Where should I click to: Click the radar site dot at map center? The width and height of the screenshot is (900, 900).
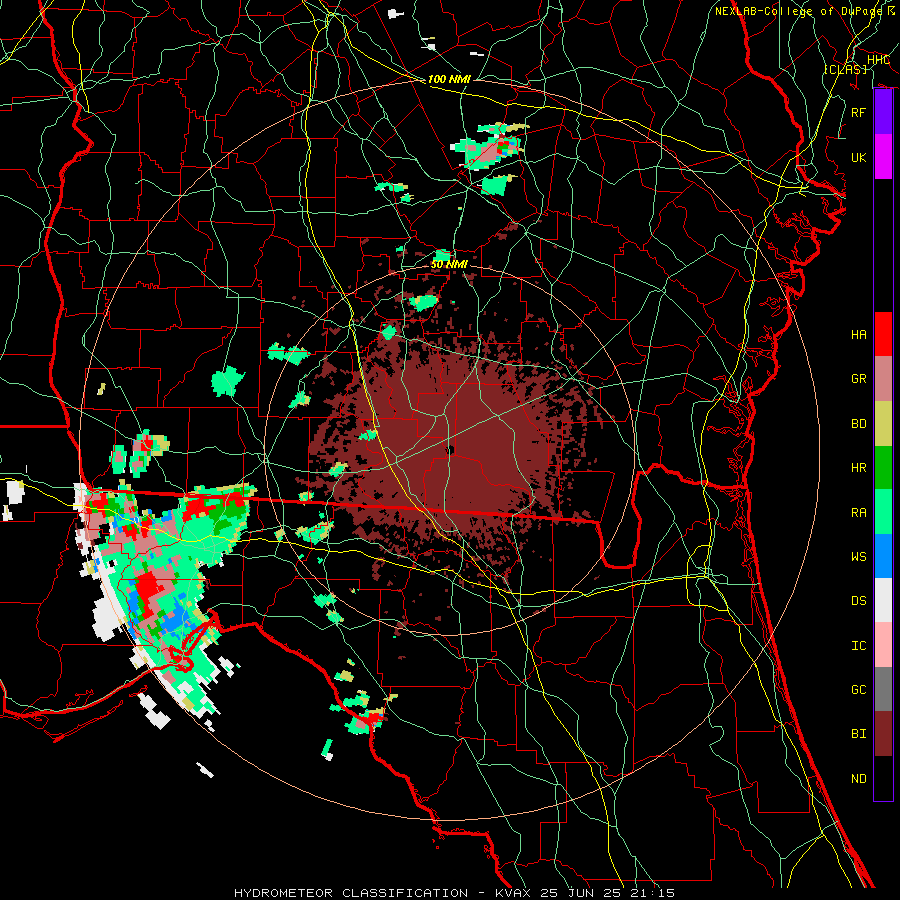click(x=451, y=450)
